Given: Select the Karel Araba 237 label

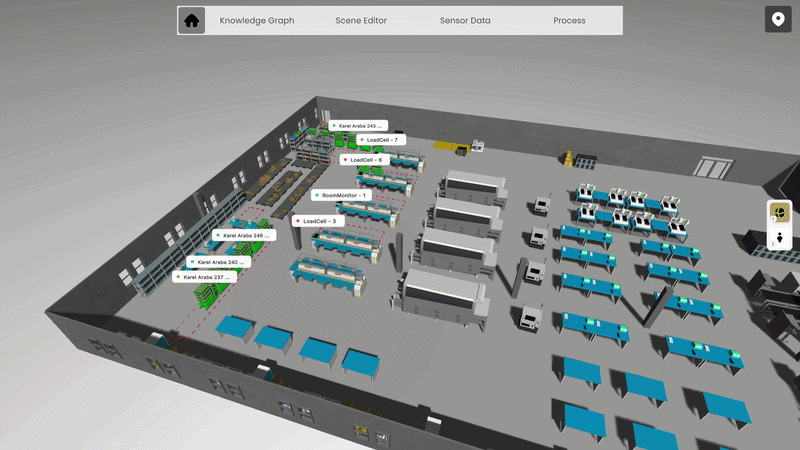Looking at the screenshot, I should pos(204,277).
